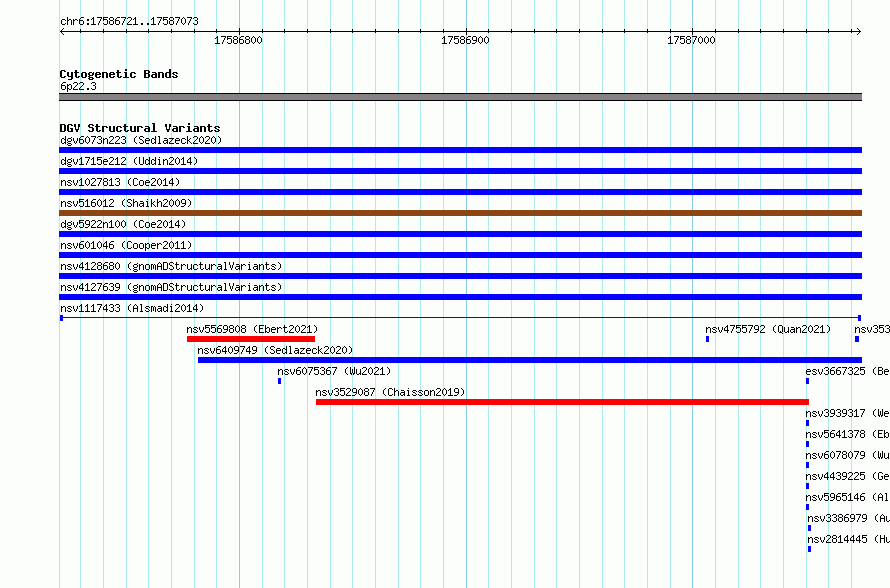Open the nsv1027813 (Coe2014) label

tap(120, 182)
